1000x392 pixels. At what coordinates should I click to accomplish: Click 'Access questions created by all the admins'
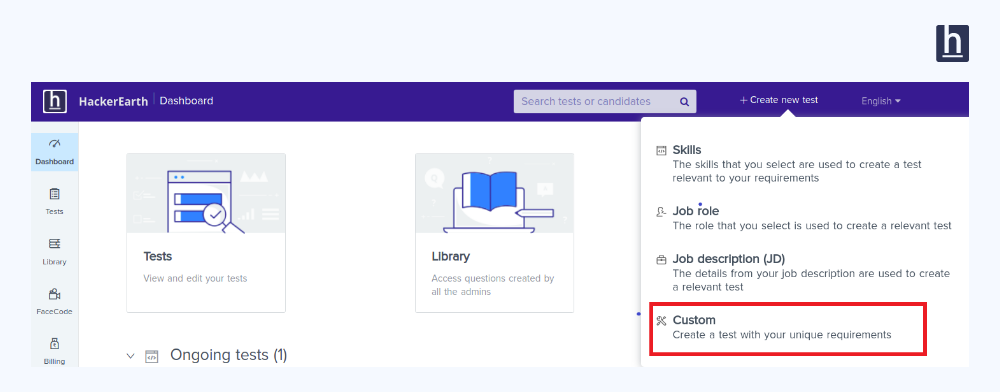tap(493, 285)
